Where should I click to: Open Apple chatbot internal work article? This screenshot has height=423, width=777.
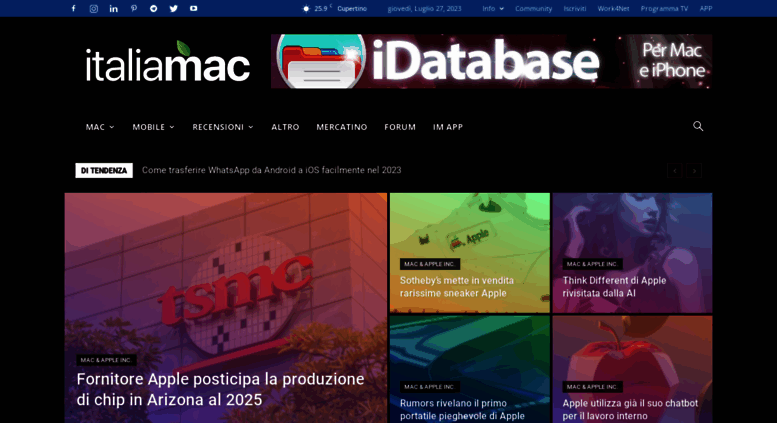[x=630, y=410]
